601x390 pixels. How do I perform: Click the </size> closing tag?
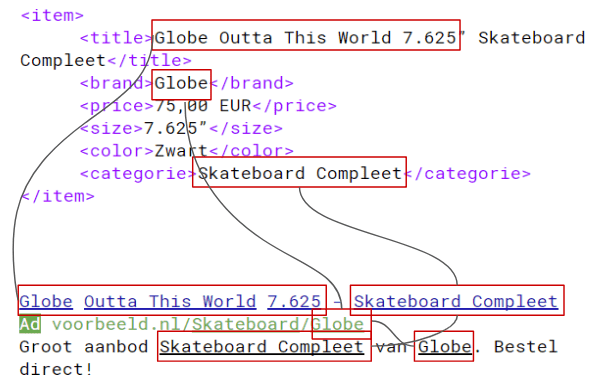pos(246,128)
